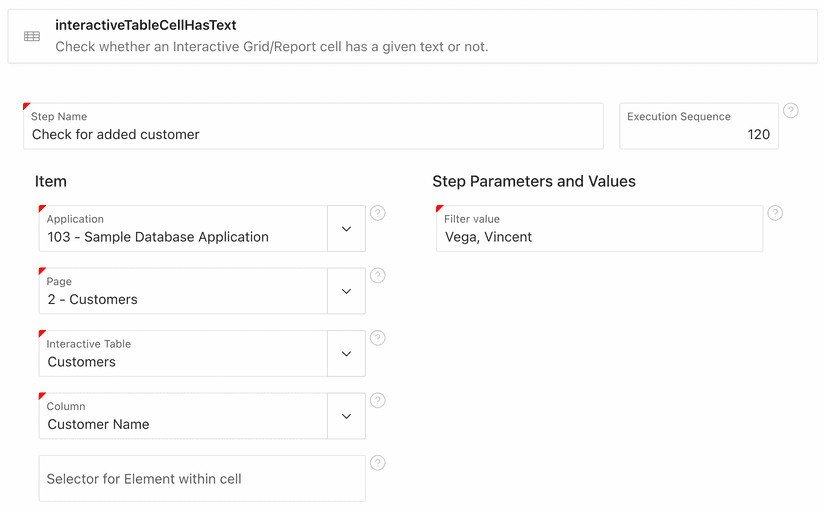Show help for Selector for Element field

tap(378, 463)
